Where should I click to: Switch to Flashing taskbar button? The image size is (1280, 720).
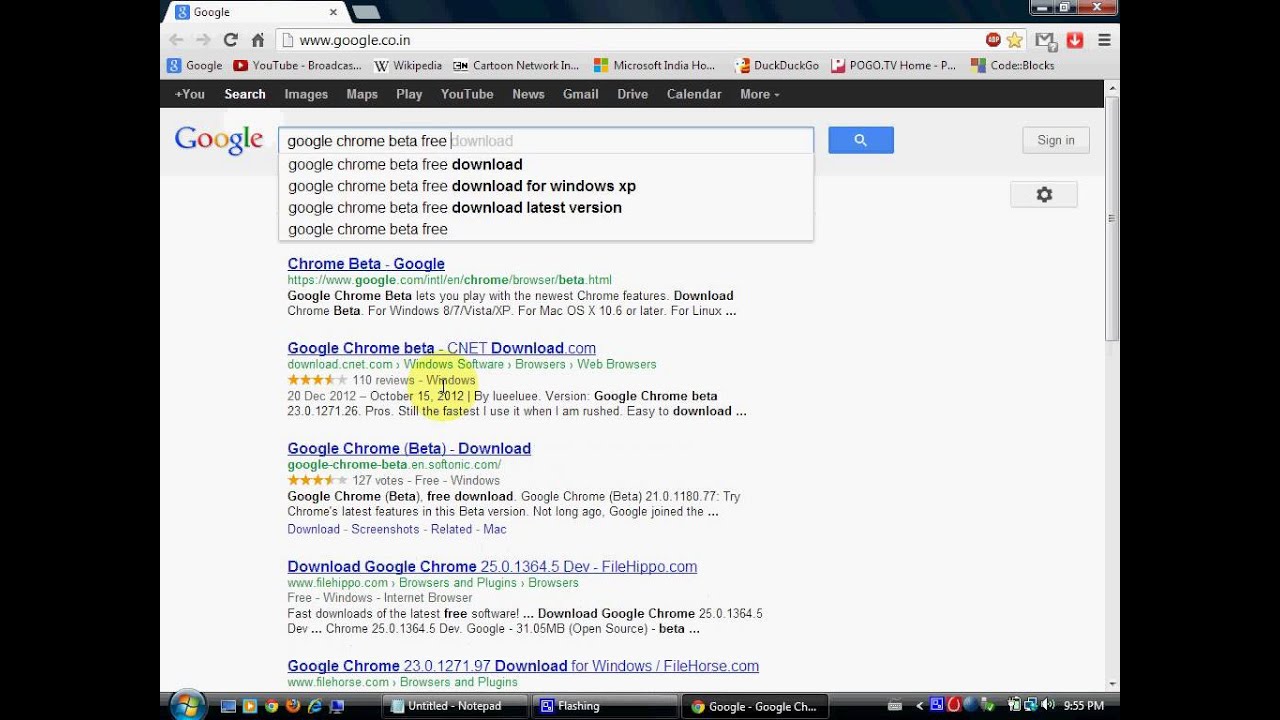click(605, 706)
